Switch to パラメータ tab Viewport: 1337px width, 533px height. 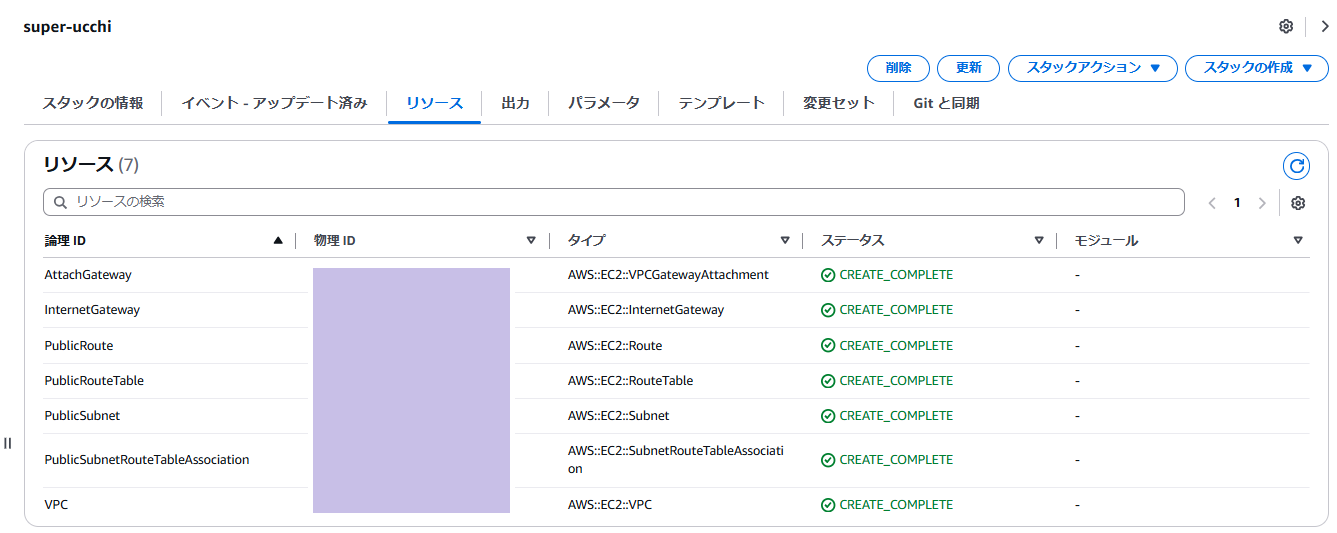[604, 103]
